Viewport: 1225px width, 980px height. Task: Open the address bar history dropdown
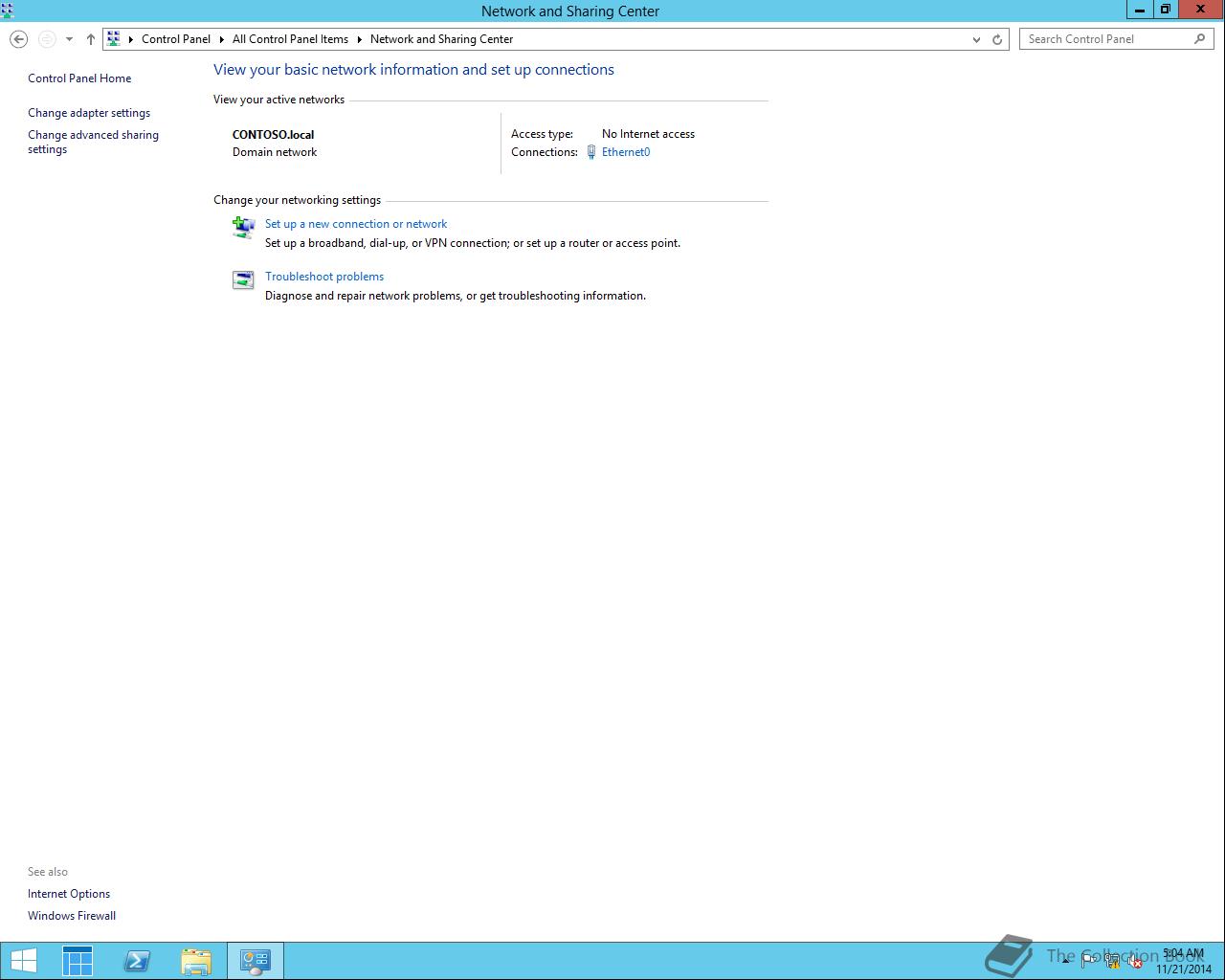pyautogui.click(x=976, y=39)
